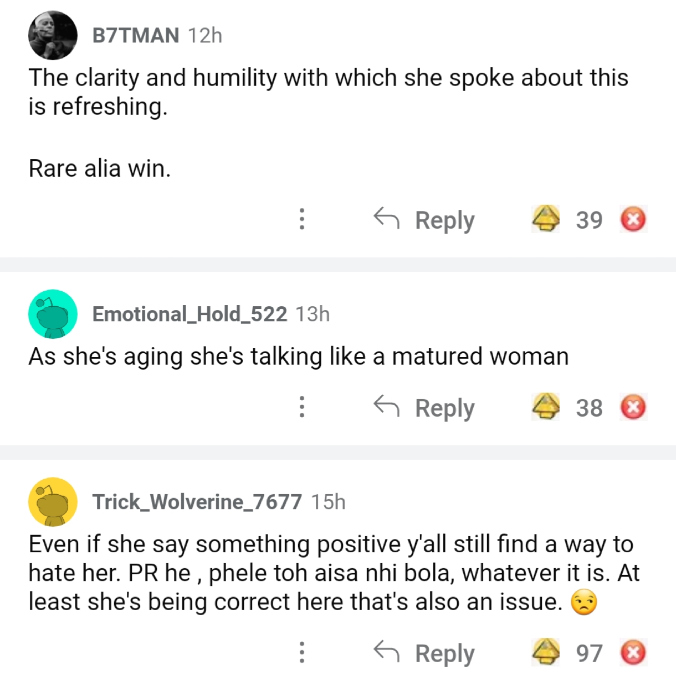Visit Trick_Wolverine_7677 username link
676x700 pixels.
point(197,502)
